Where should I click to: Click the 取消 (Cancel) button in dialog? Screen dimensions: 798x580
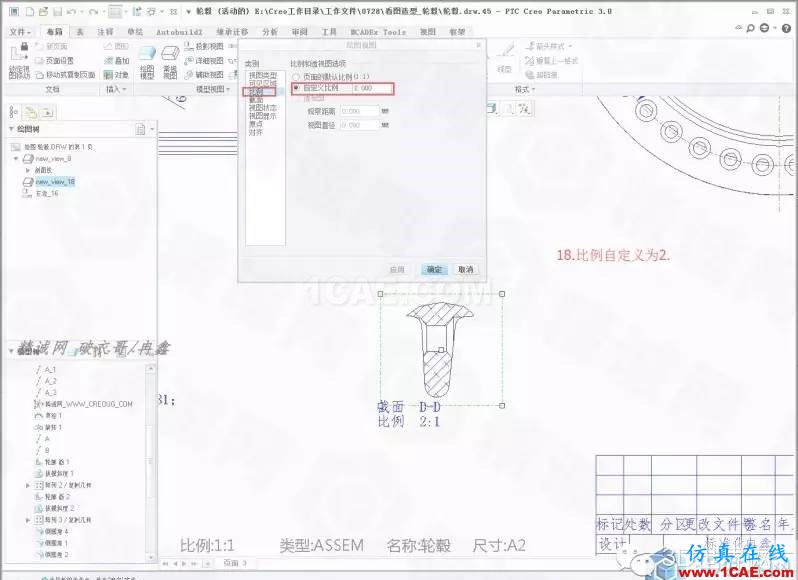[466, 270]
